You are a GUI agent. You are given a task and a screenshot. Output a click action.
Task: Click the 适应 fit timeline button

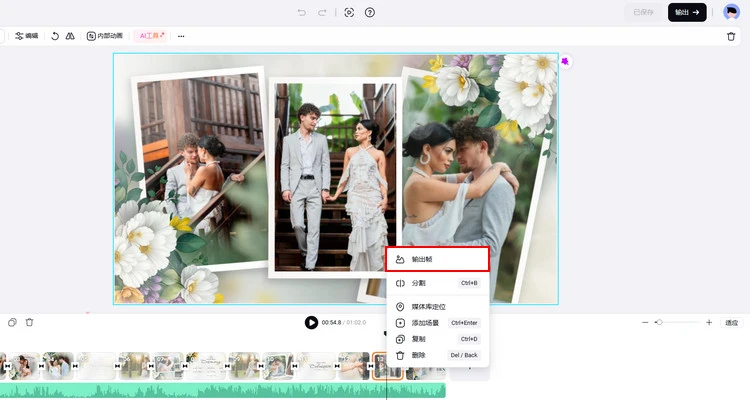(731, 323)
